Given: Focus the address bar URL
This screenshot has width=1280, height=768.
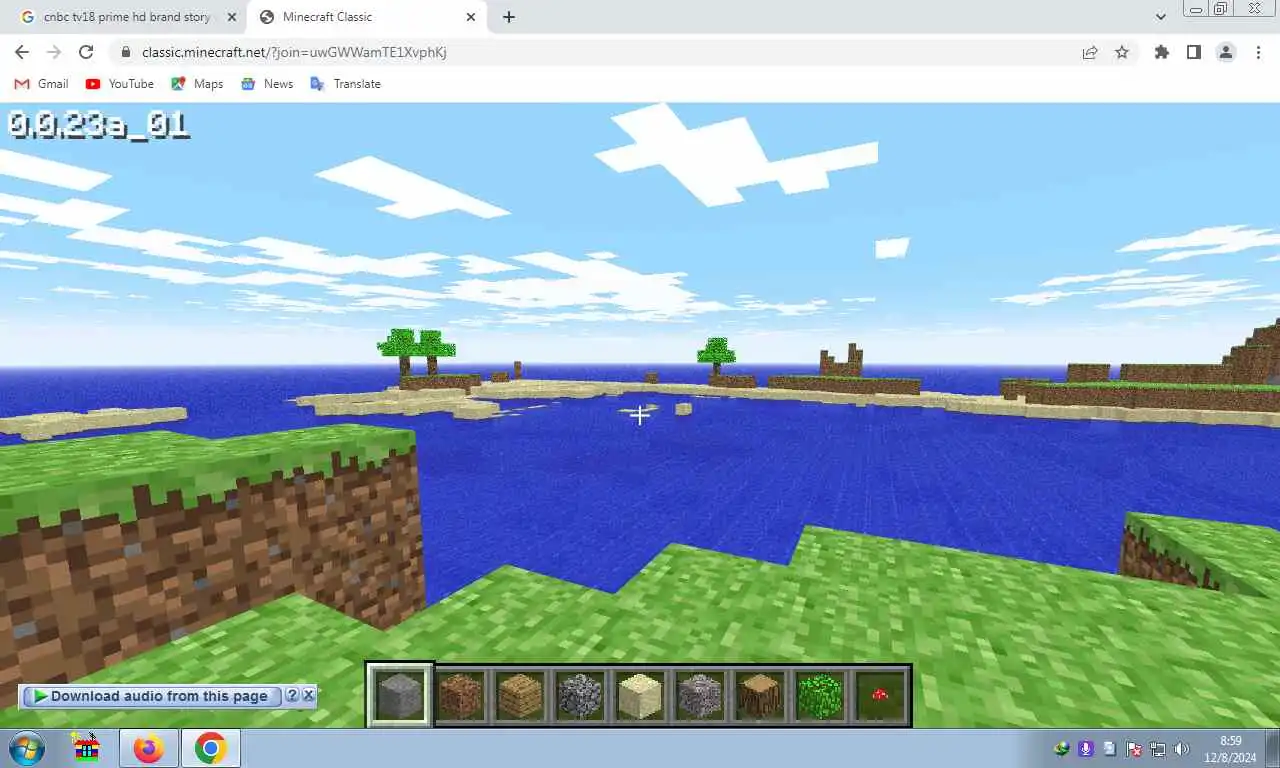Looking at the screenshot, I should pyautogui.click(x=294, y=52).
